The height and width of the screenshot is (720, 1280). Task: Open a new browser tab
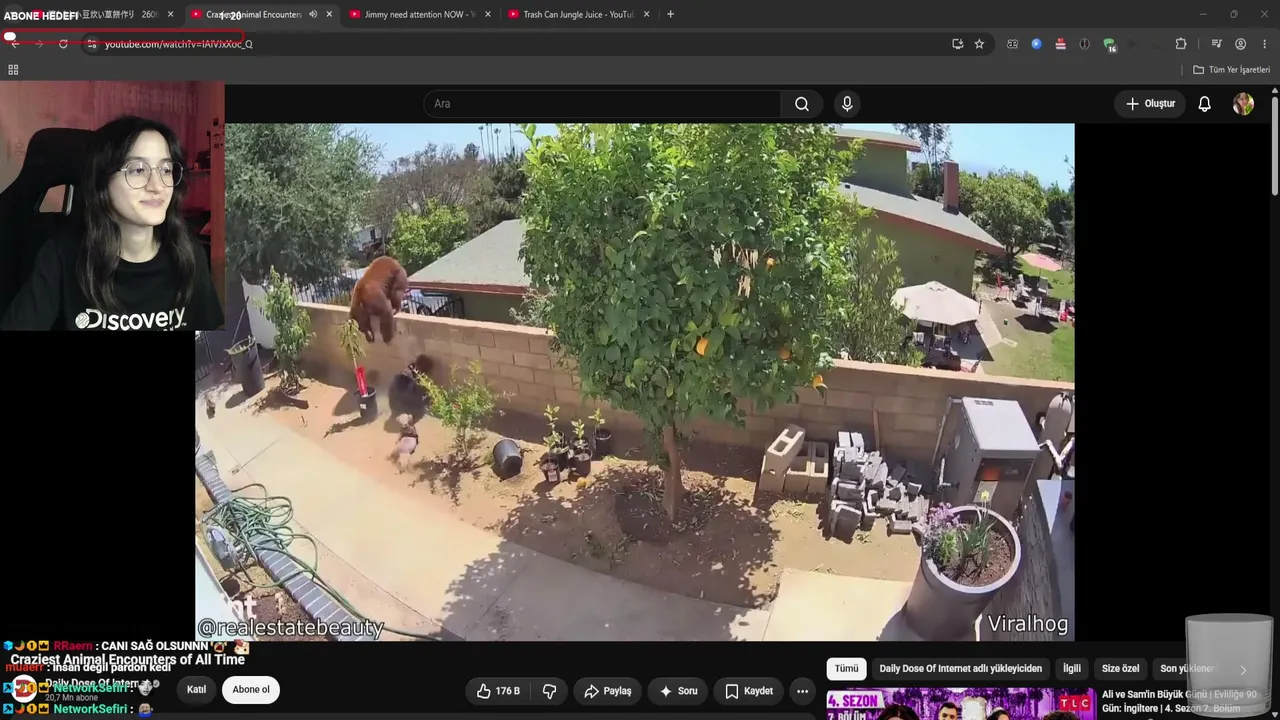coord(670,14)
